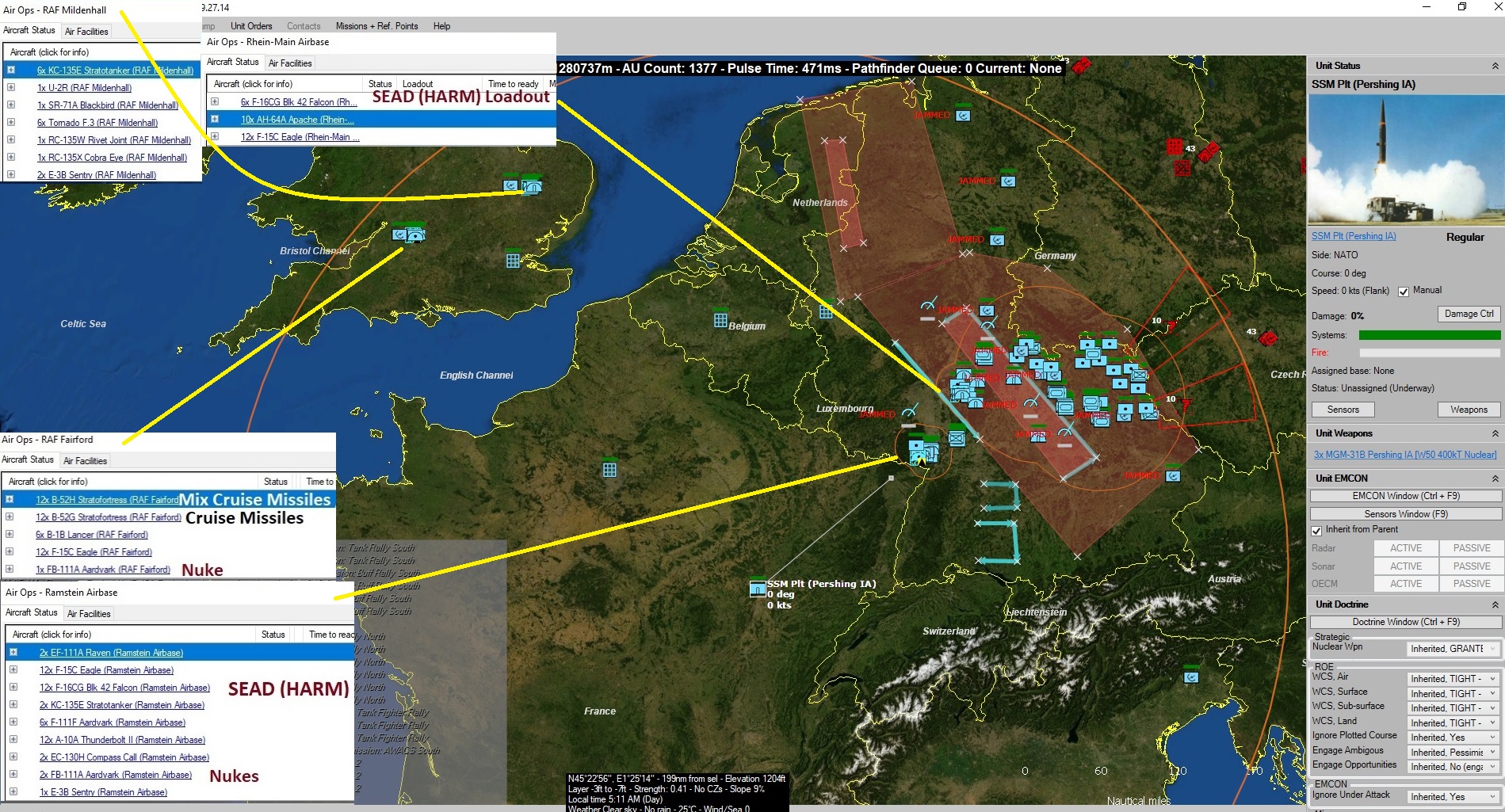Set Radar to ACTIVE
The width and height of the screenshot is (1505, 812).
[x=1405, y=548]
